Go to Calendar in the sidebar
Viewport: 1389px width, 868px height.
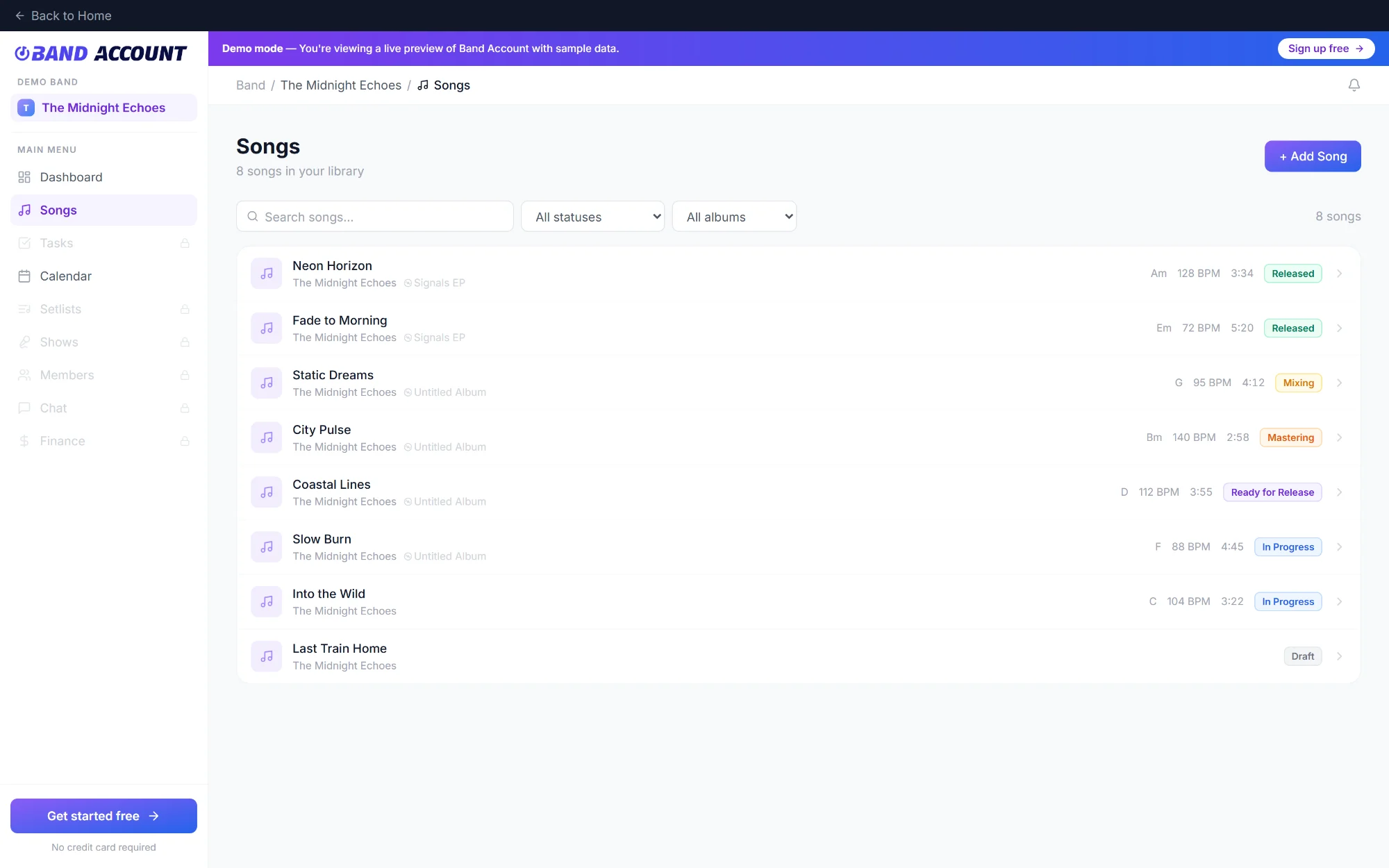pyautogui.click(x=103, y=276)
